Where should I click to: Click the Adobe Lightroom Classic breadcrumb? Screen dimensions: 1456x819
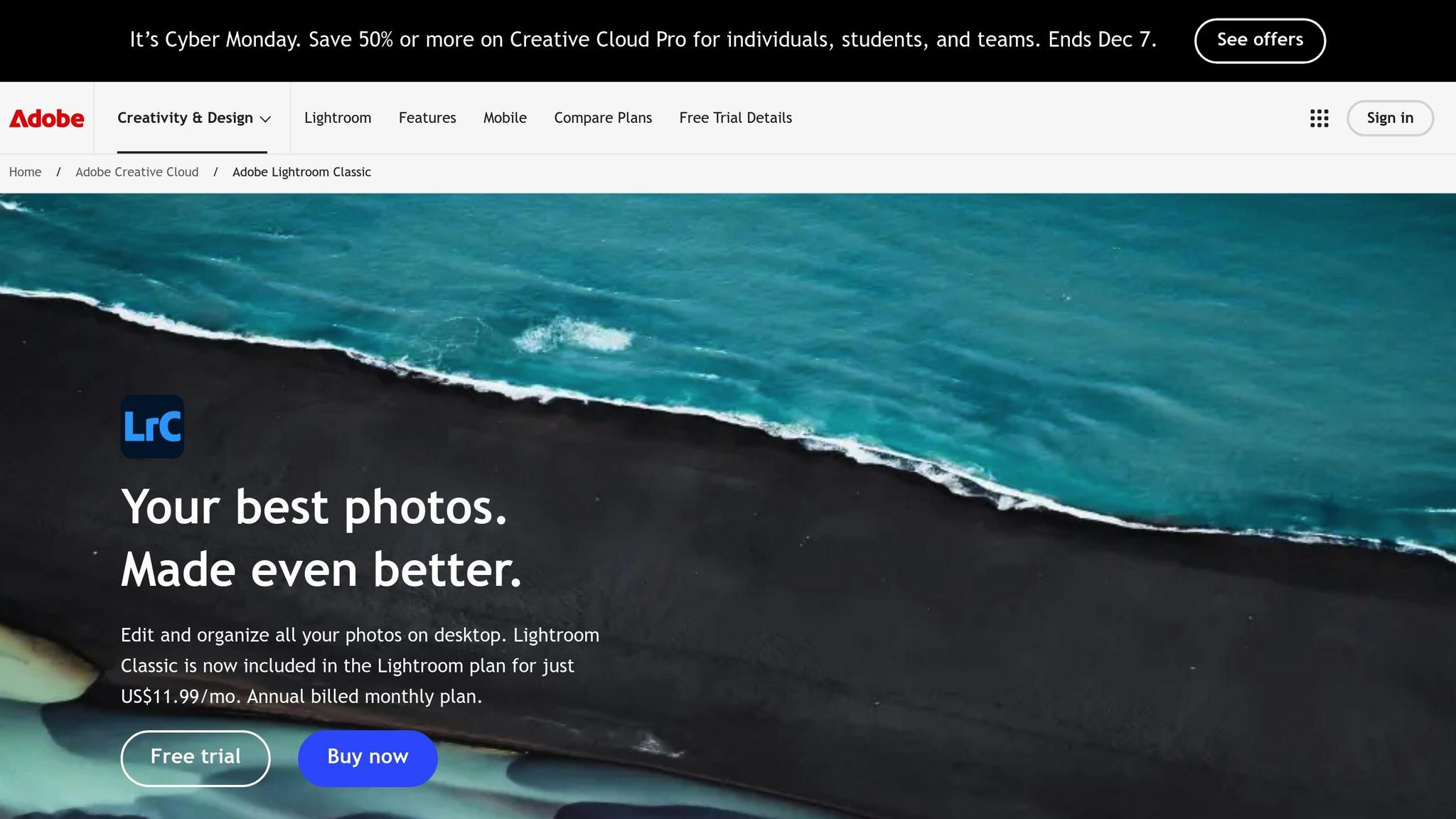coord(301,172)
